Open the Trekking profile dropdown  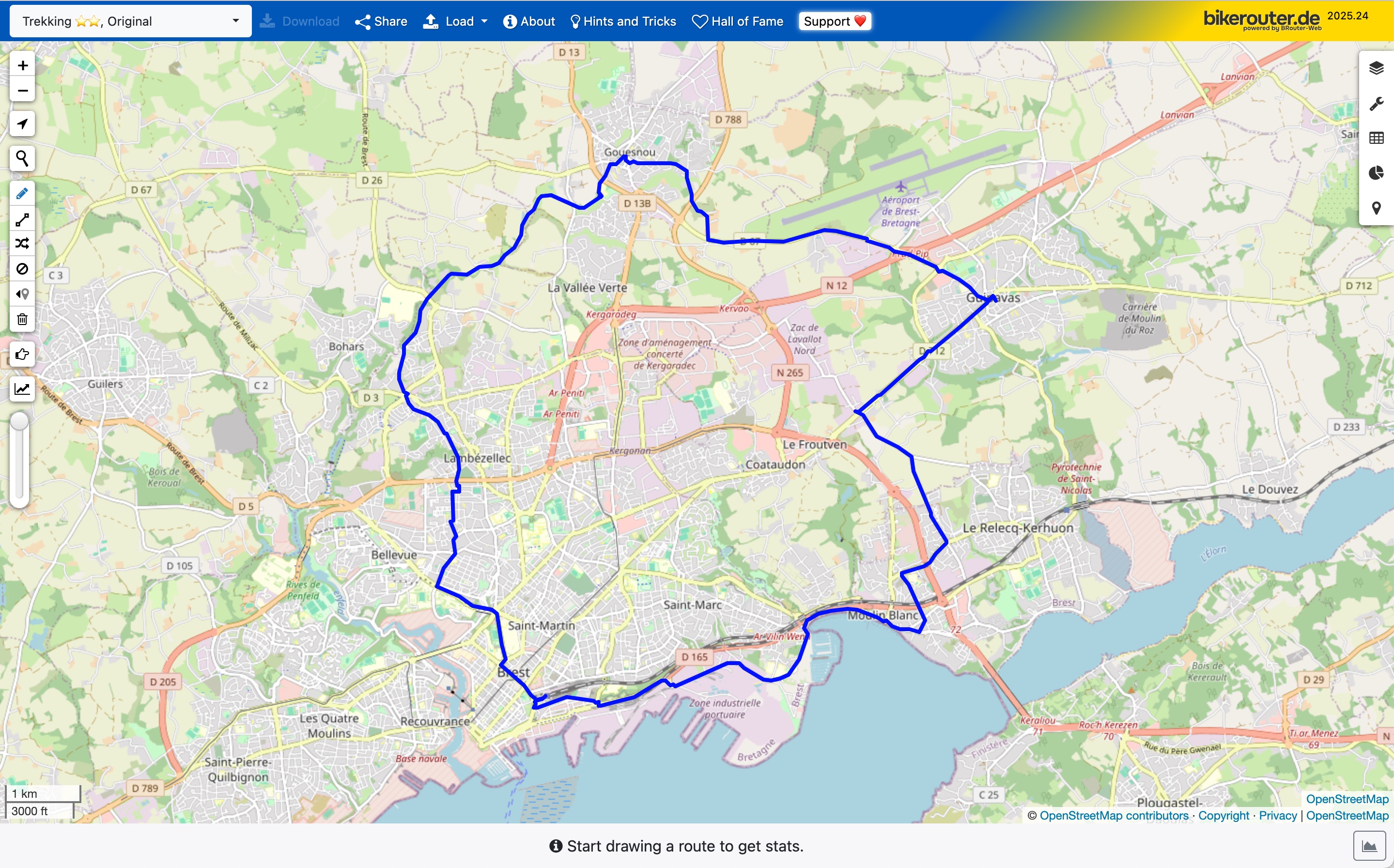(131, 21)
